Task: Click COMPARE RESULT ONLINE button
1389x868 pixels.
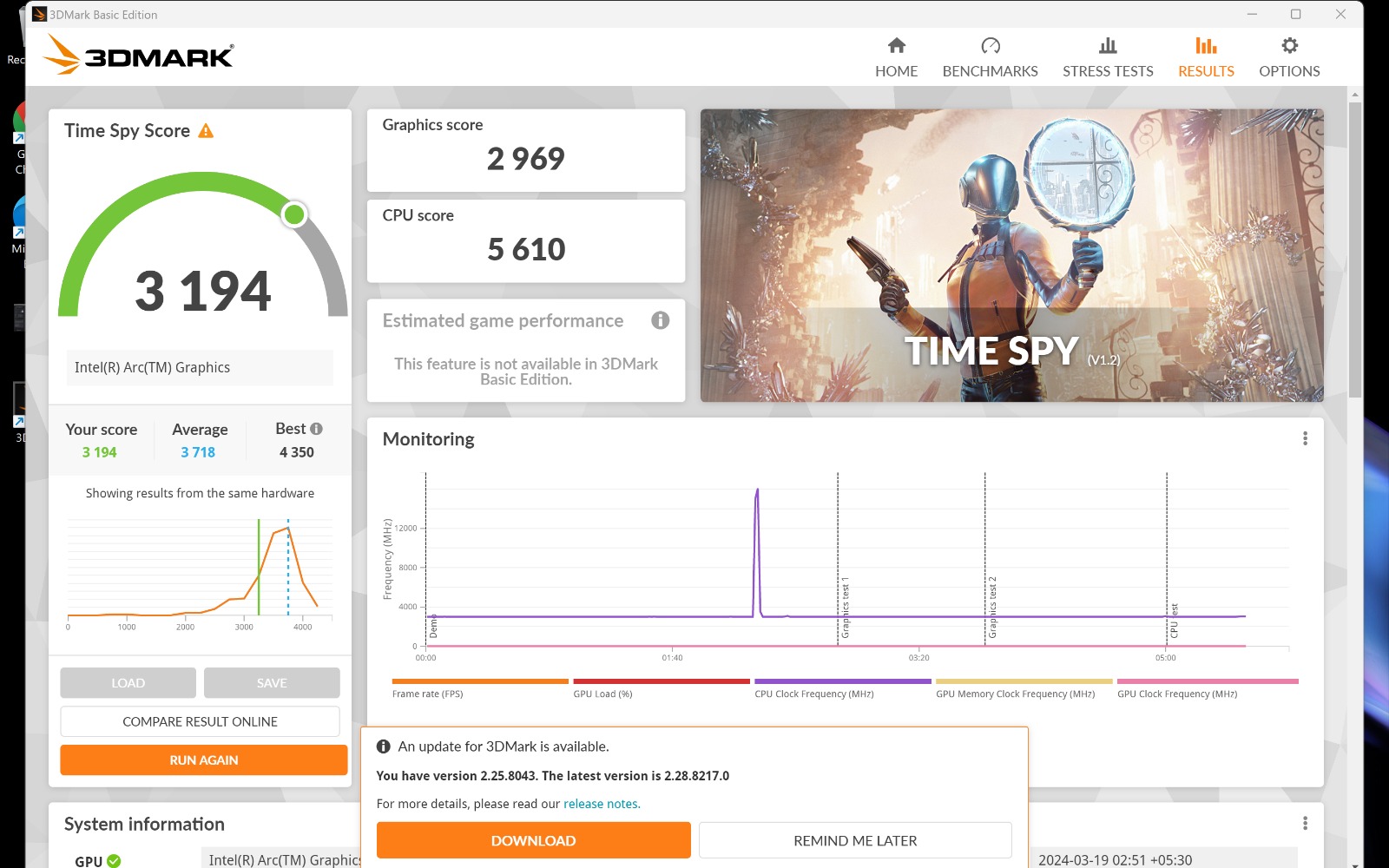Action: pyautogui.click(x=200, y=721)
